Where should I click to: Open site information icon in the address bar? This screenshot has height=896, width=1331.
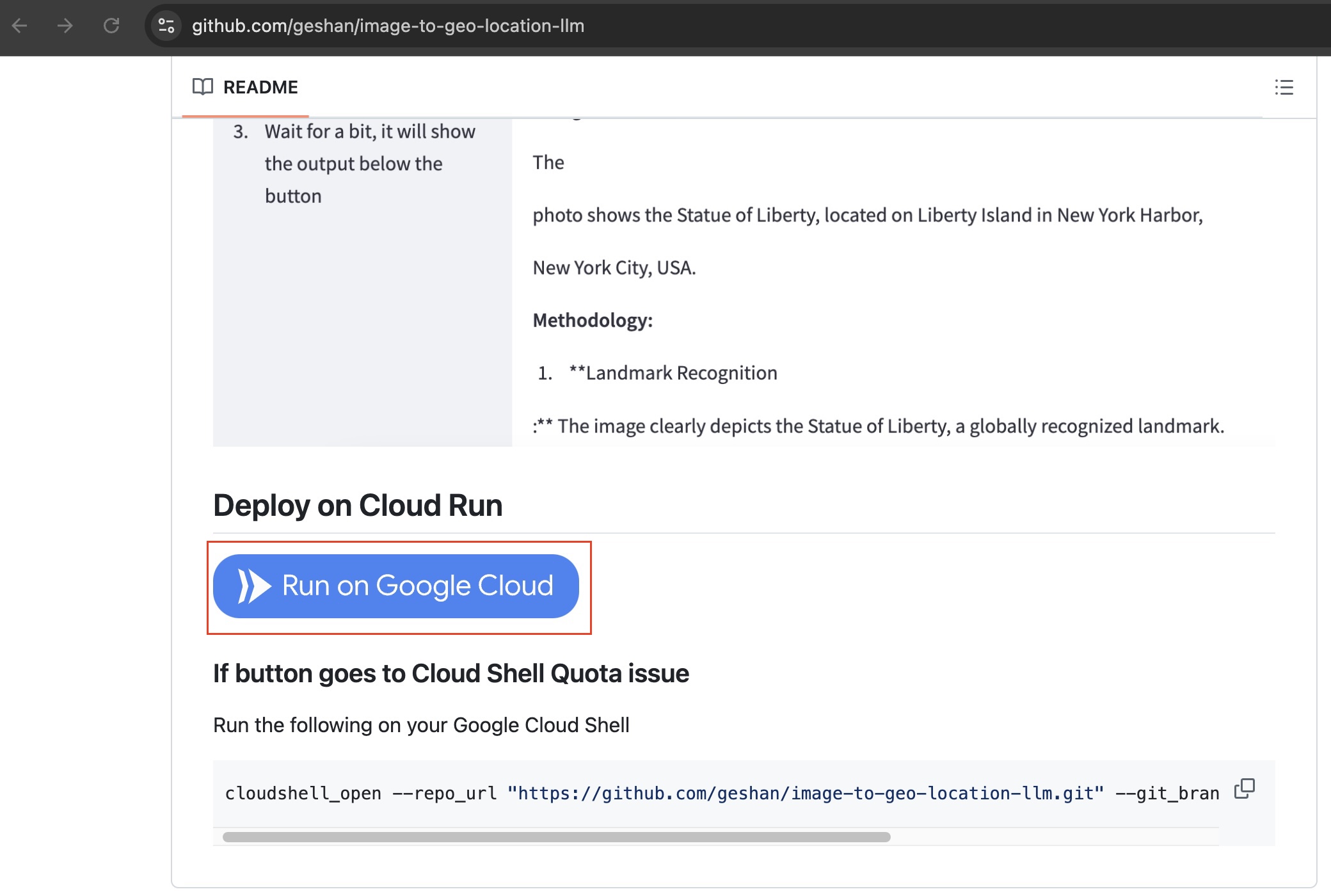pos(166,26)
